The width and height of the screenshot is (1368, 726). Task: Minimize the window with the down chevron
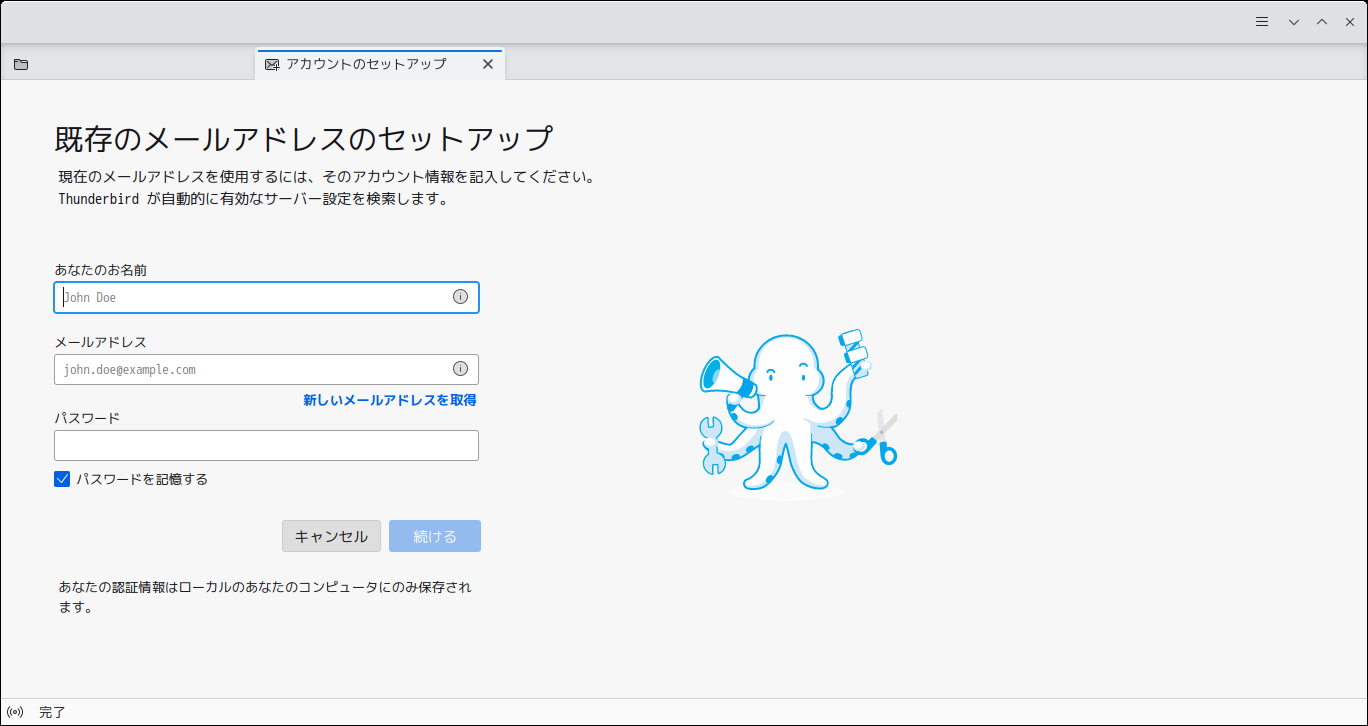pyautogui.click(x=1294, y=22)
